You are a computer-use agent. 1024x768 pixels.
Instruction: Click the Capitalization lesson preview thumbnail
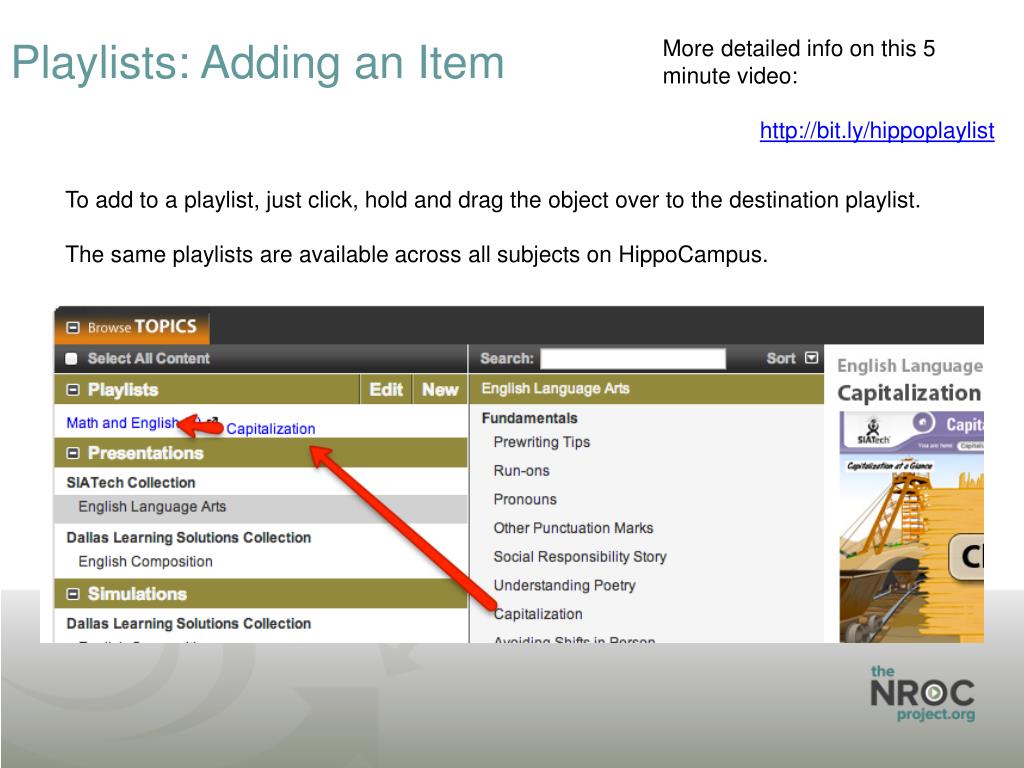[912, 526]
